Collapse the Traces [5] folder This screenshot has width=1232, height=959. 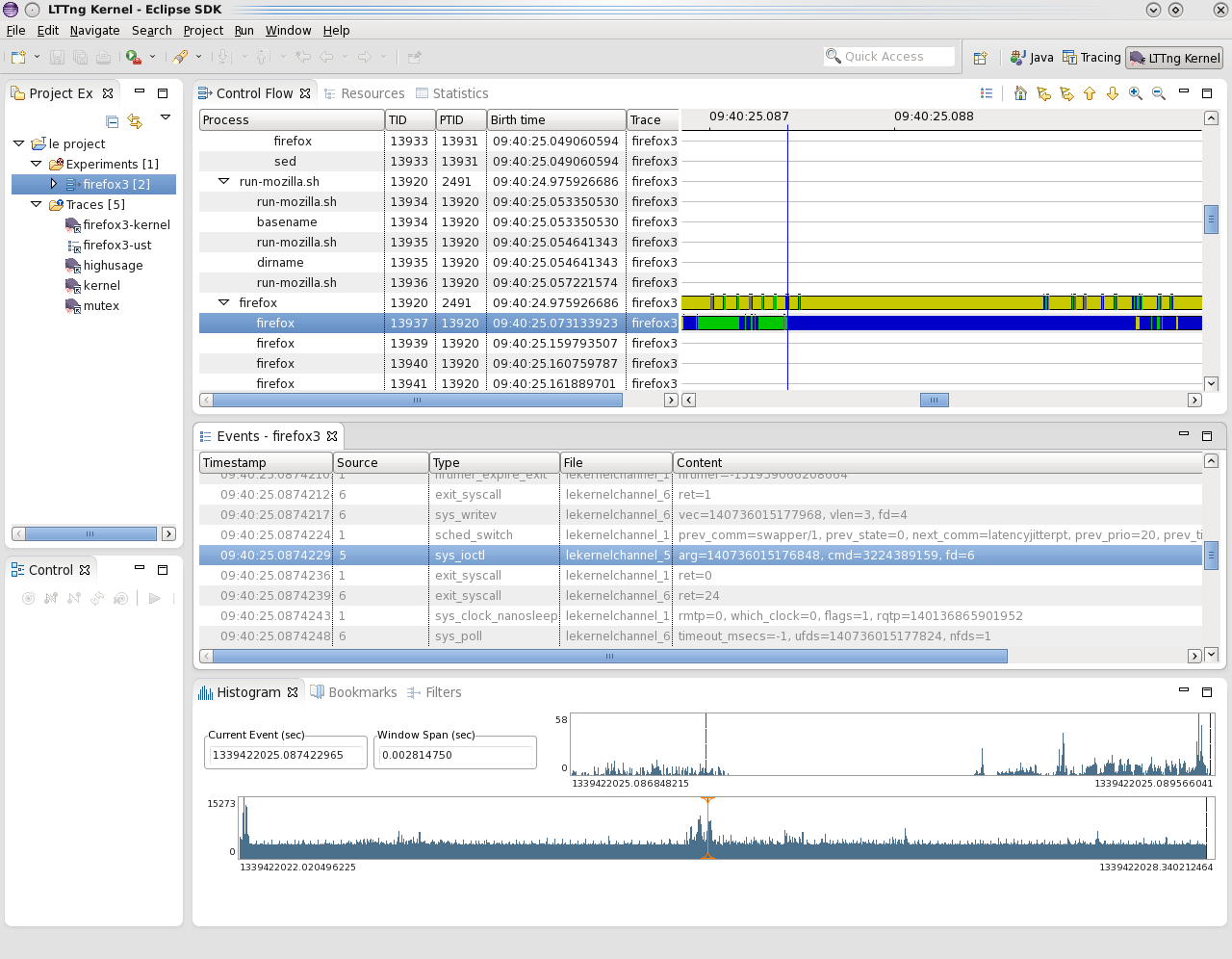[x=37, y=204]
